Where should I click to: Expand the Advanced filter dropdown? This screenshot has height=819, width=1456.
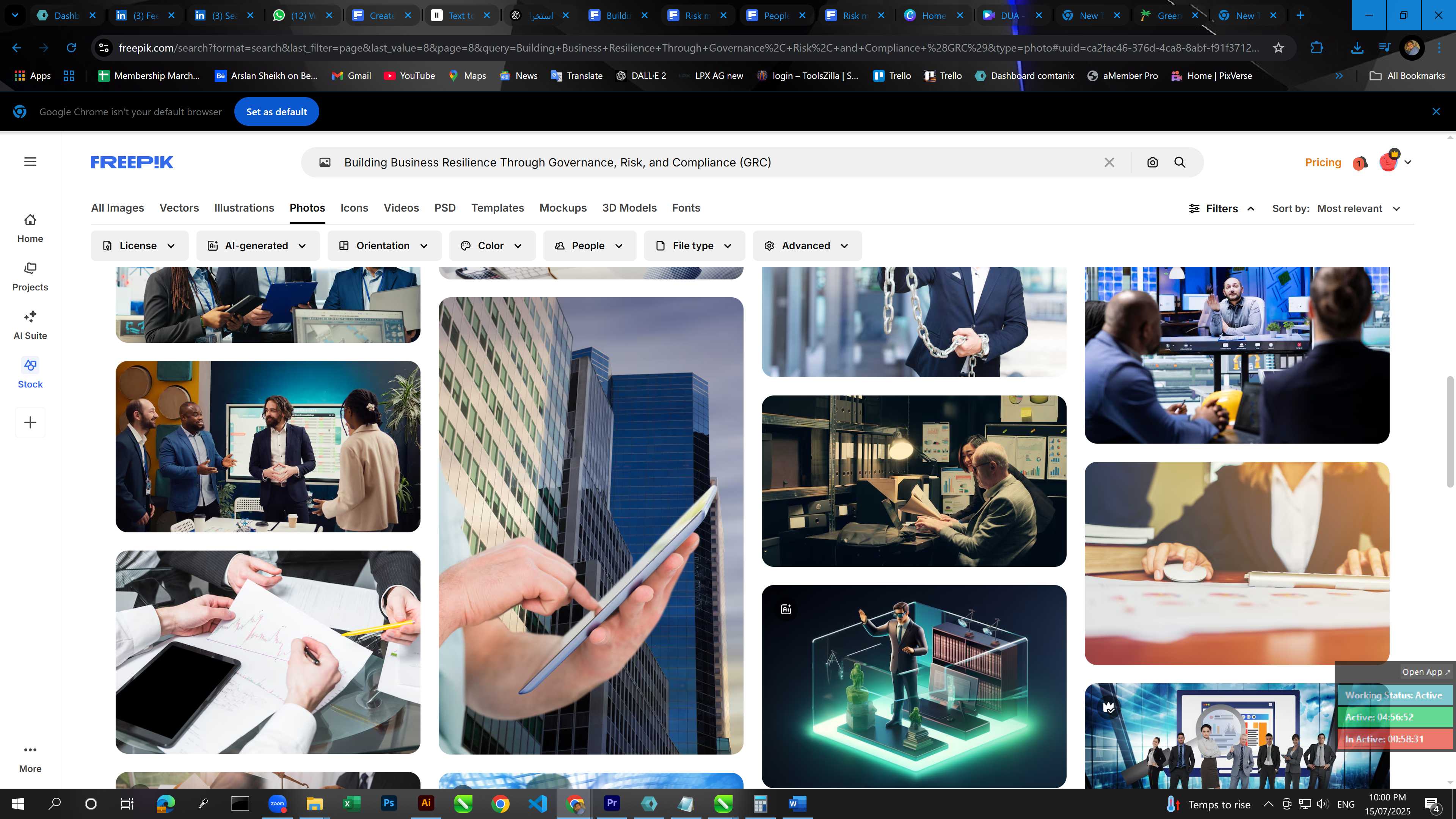coord(807,246)
